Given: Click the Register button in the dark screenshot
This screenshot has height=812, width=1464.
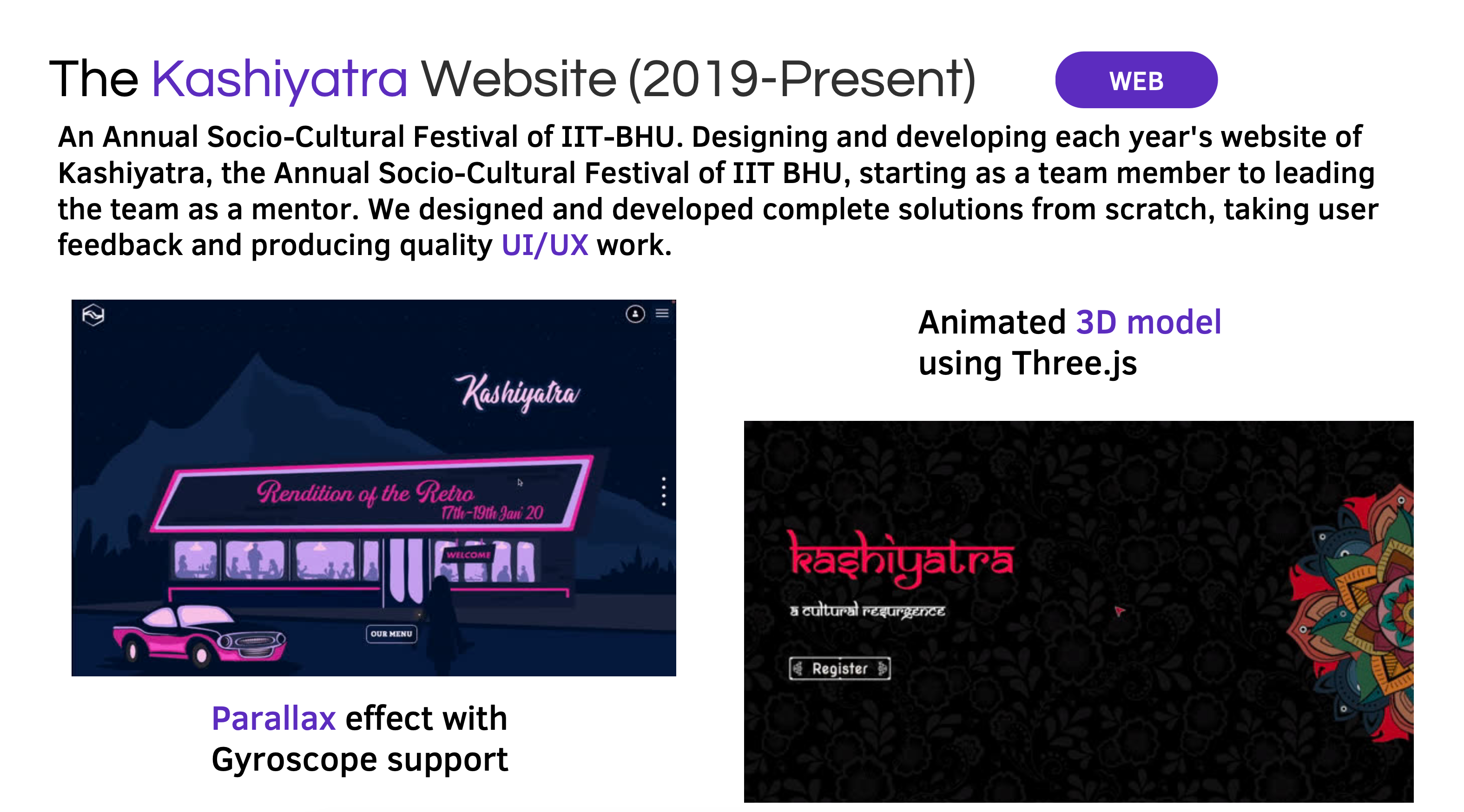Looking at the screenshot, I should click(x=839, y=668).
